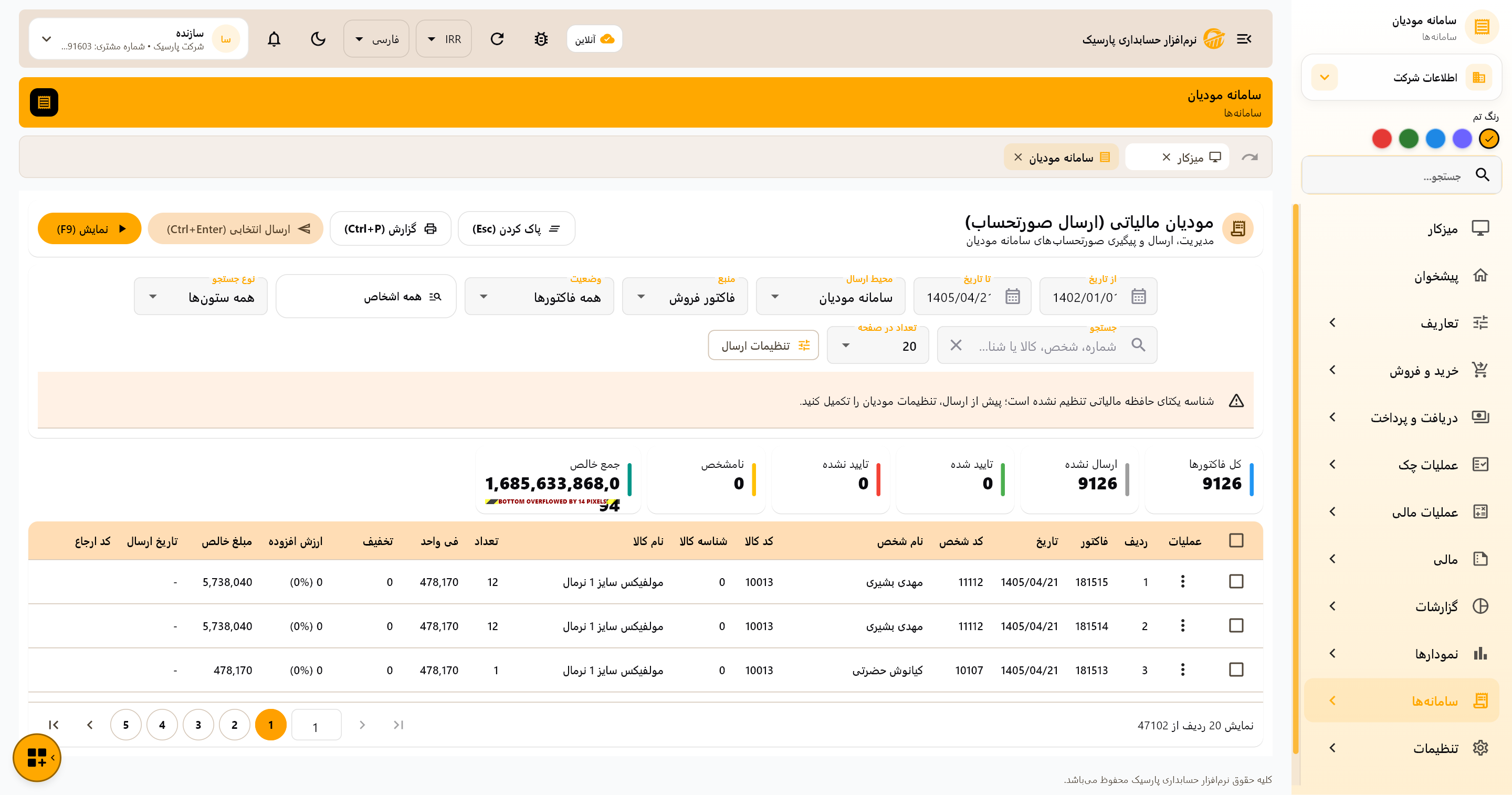The width and height of the screenshot is (1512, 795).
Task: Click the warning triangle icon in alert
Action: pos(1236,401)
